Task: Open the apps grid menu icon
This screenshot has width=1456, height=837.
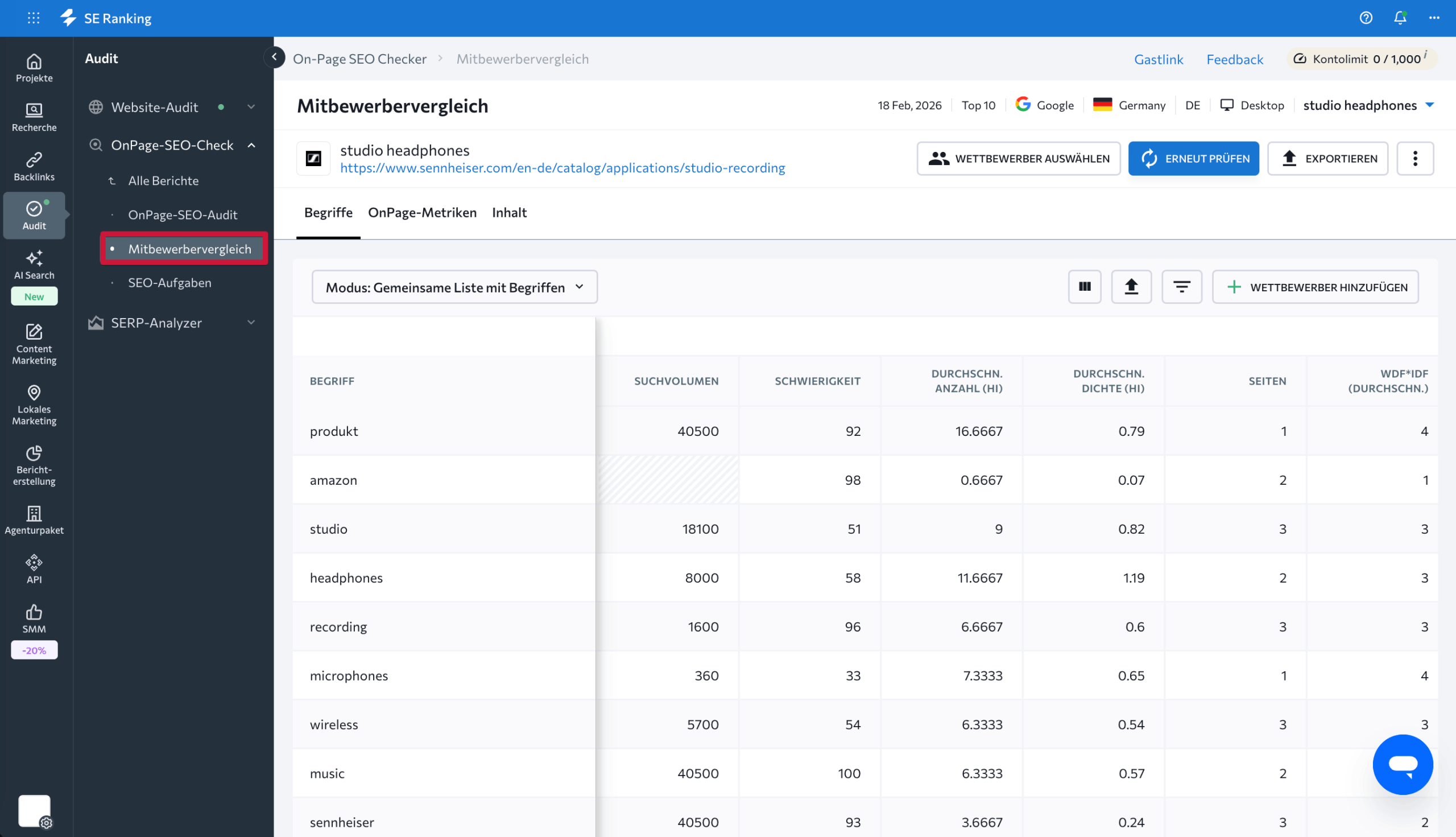Action: coord(34,18)
